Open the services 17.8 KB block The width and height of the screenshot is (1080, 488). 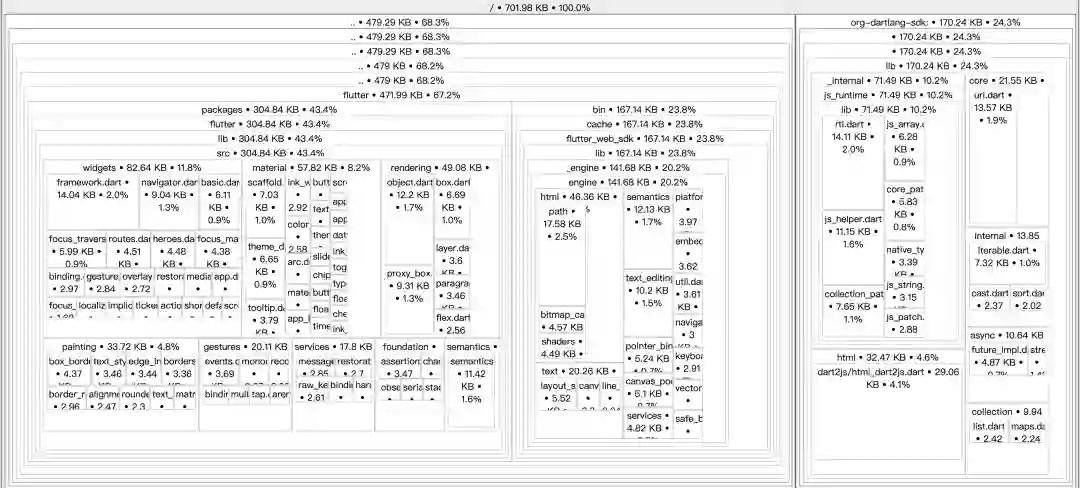pyautogui.click(x=333, y=347)
